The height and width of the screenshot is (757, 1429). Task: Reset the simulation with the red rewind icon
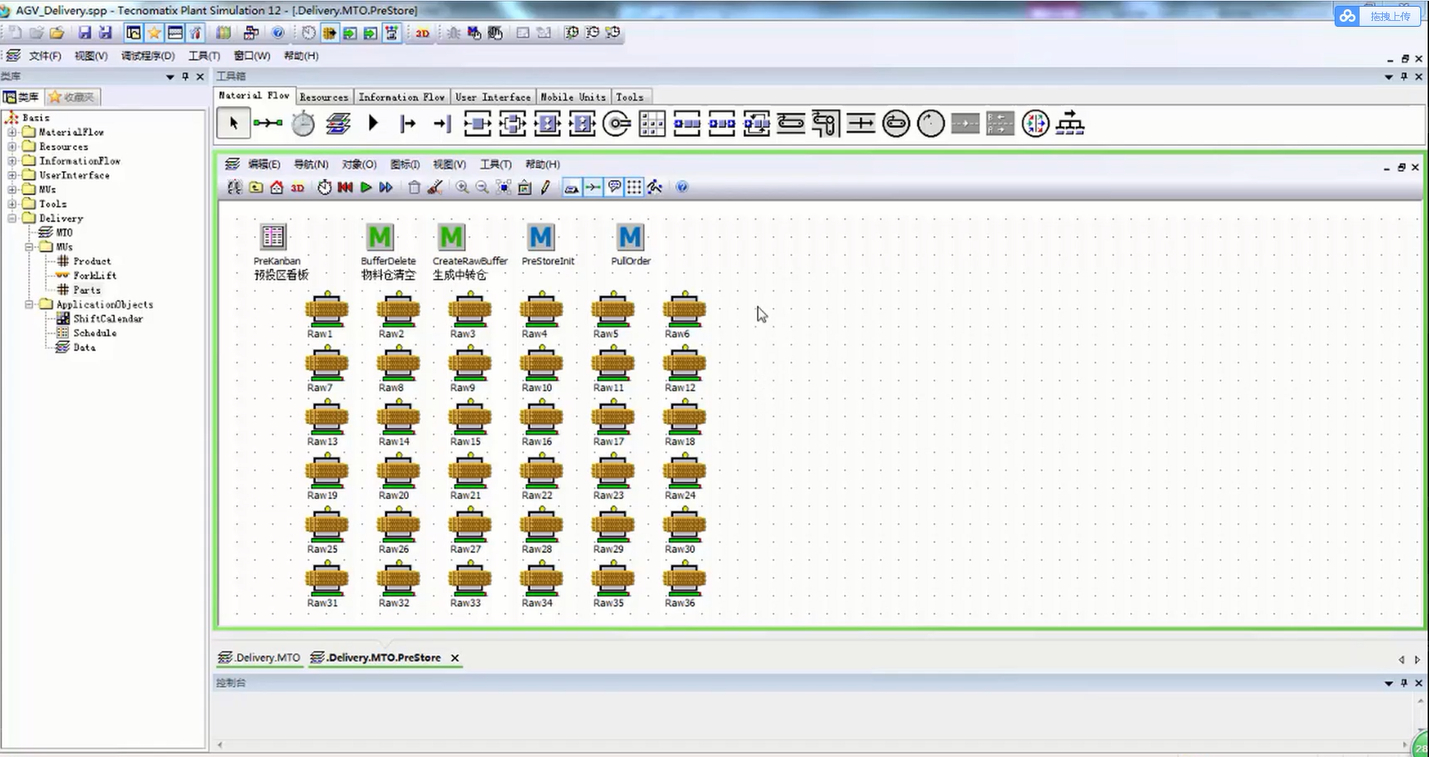[x=345, y=187]
